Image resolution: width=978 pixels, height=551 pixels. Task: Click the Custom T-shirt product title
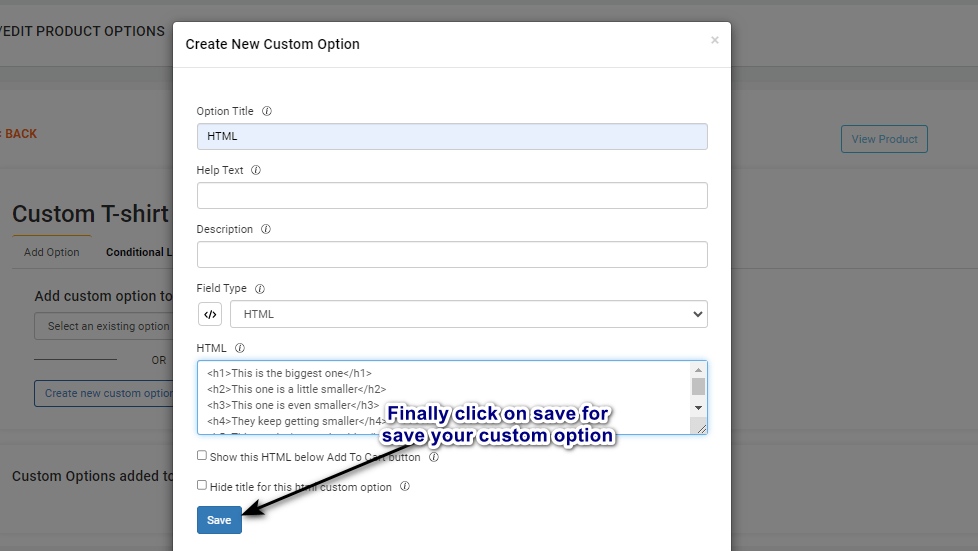click(91, 214)
